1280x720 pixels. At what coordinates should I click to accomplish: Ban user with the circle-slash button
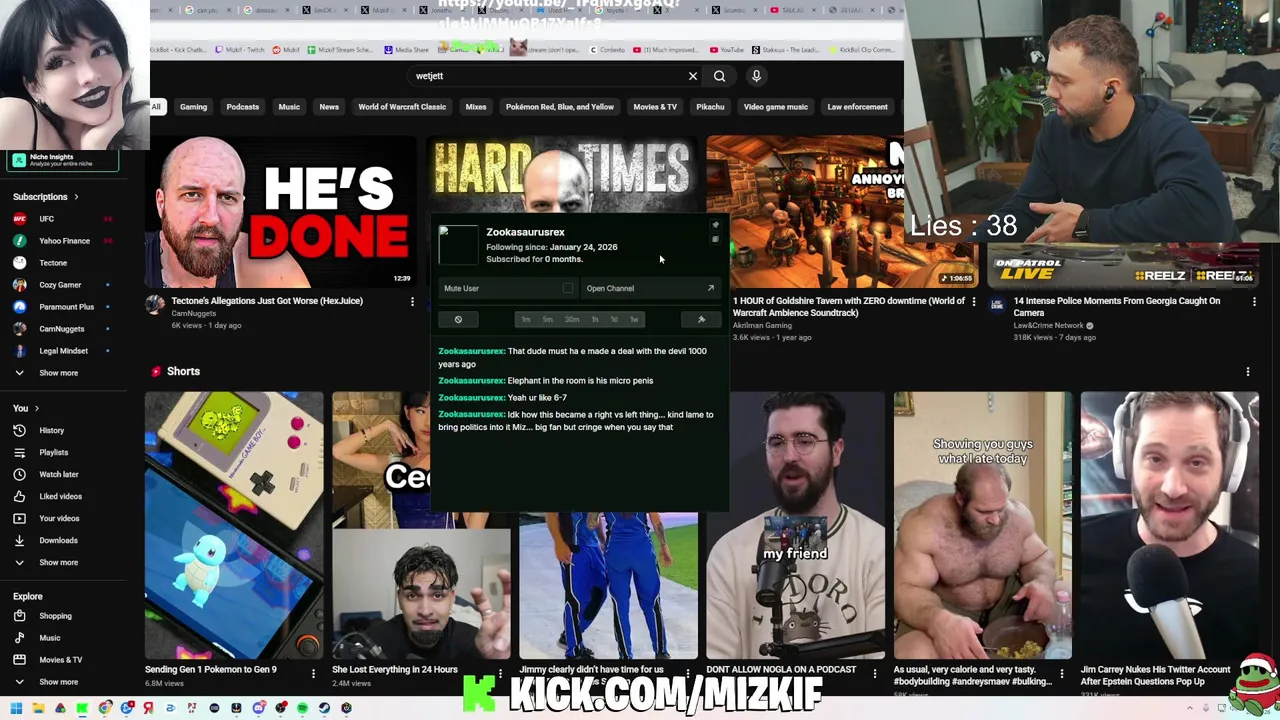pos(458,320)
